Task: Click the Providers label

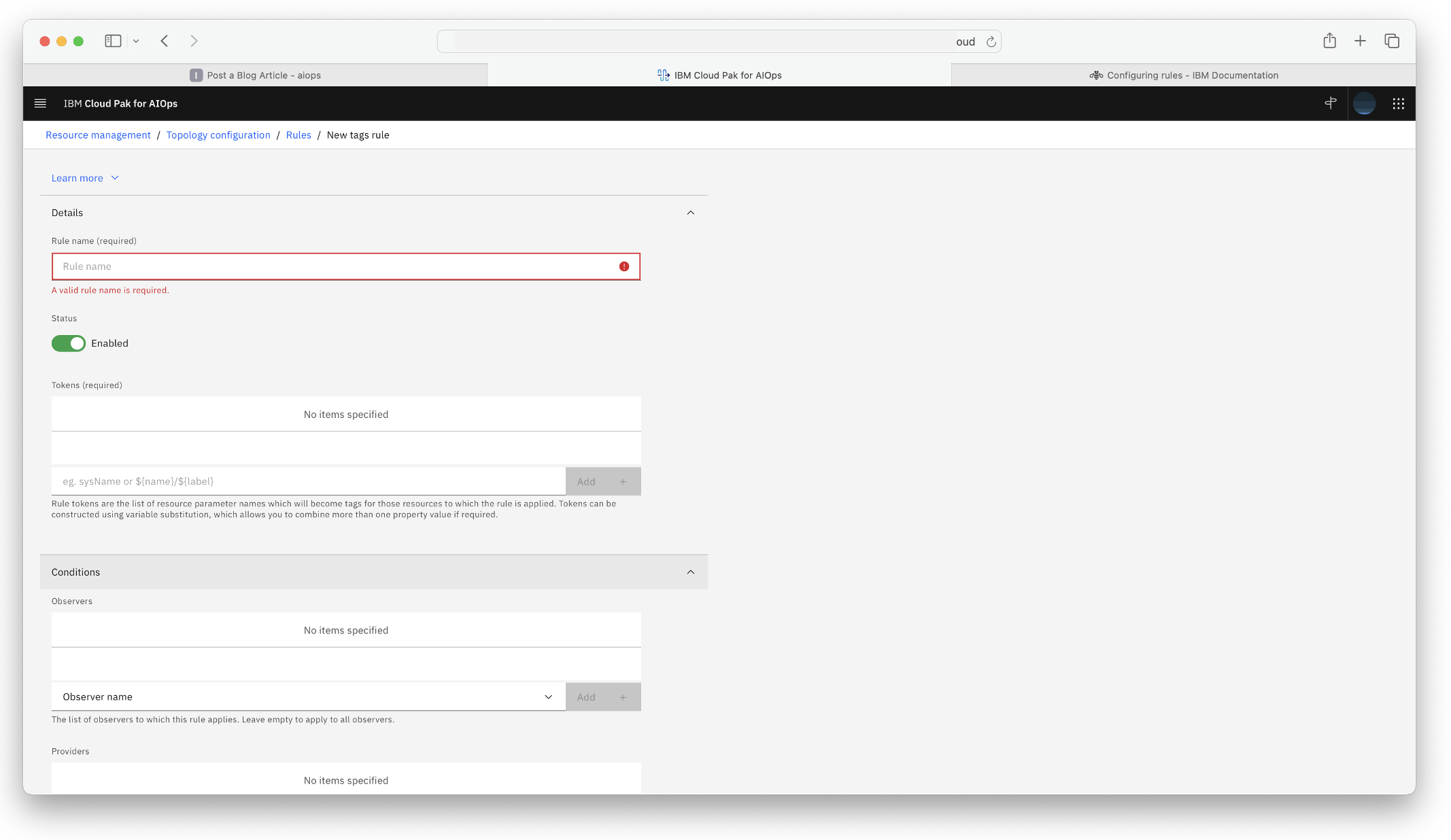Action: (71, 752)
